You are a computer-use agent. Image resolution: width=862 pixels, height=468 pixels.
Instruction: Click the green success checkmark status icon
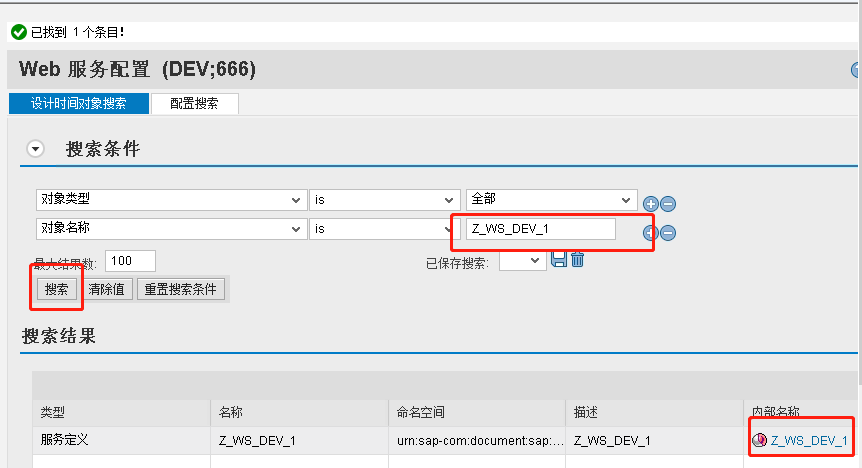18,33
